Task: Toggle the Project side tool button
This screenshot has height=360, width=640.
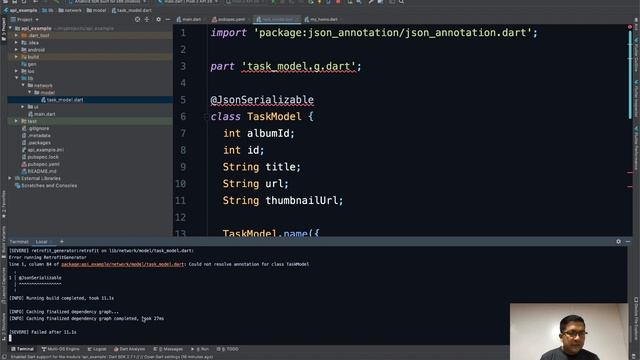Action: coord(4,29)
